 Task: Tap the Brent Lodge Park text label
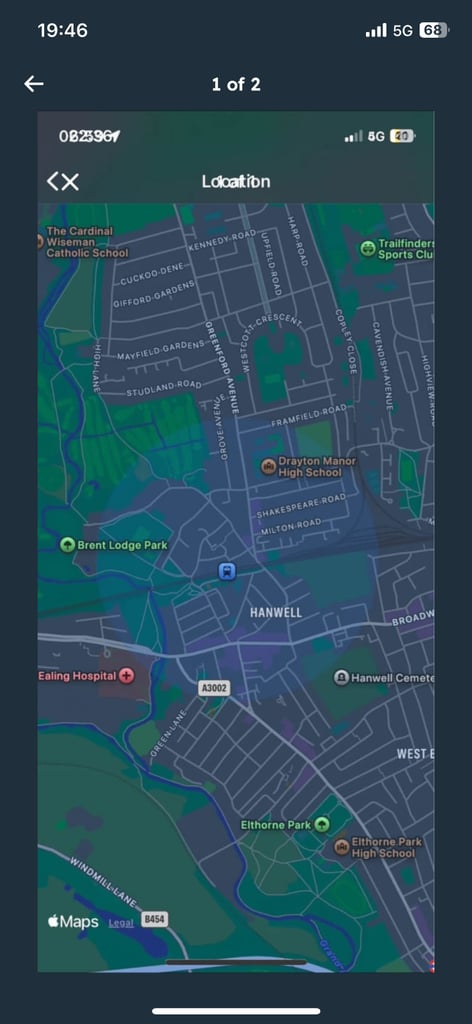[122, 545]
